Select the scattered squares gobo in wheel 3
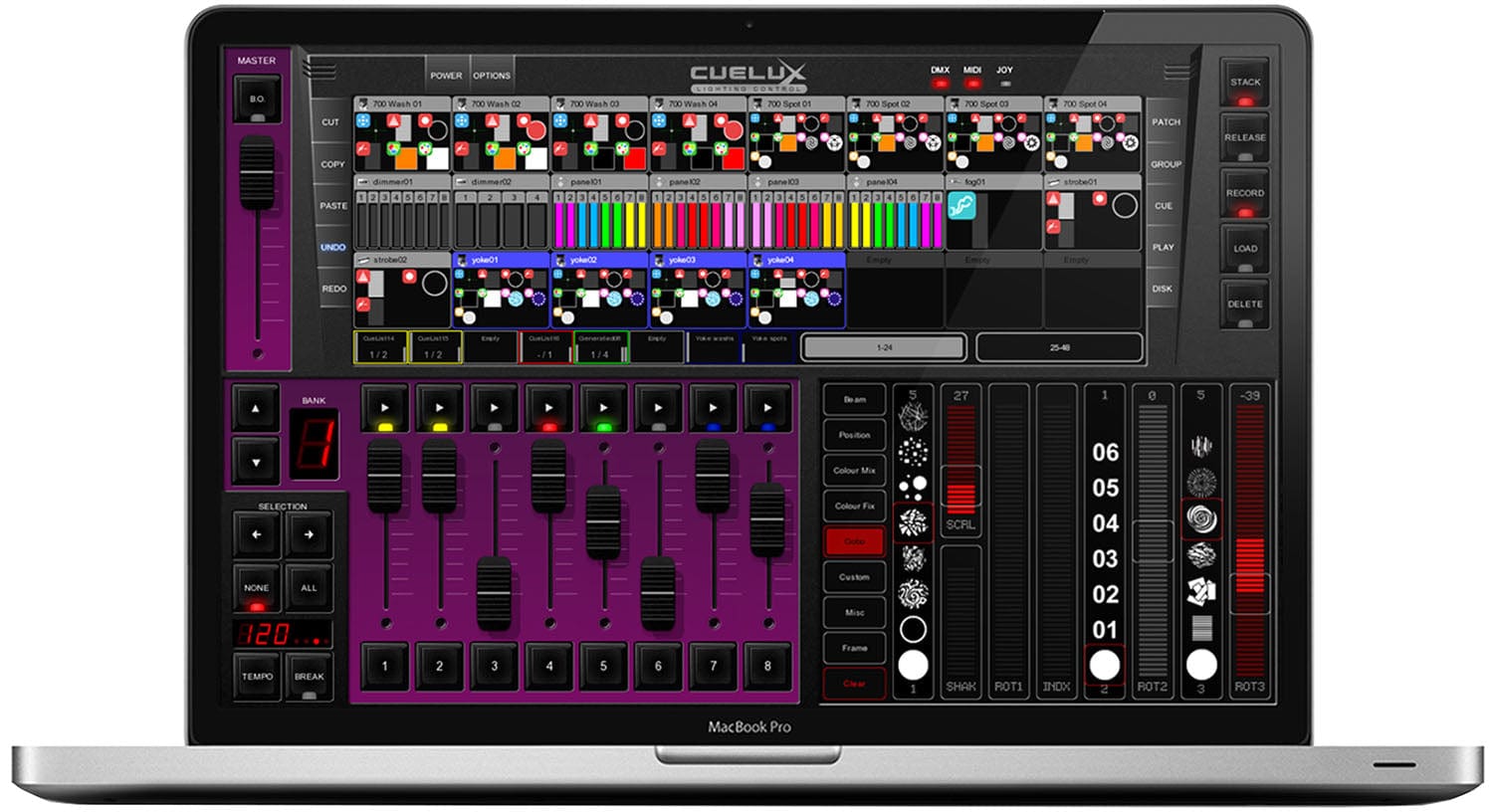This screenshot has width=1493, height=812. click(x=1201, y=591)
